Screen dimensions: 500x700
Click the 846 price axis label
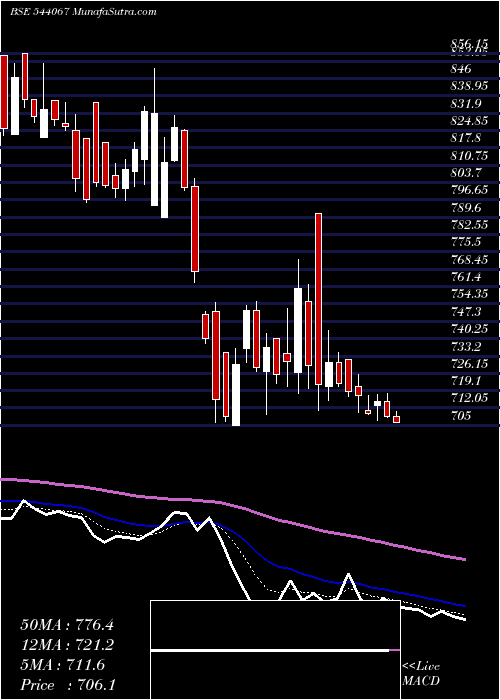[x=461, y=69]
